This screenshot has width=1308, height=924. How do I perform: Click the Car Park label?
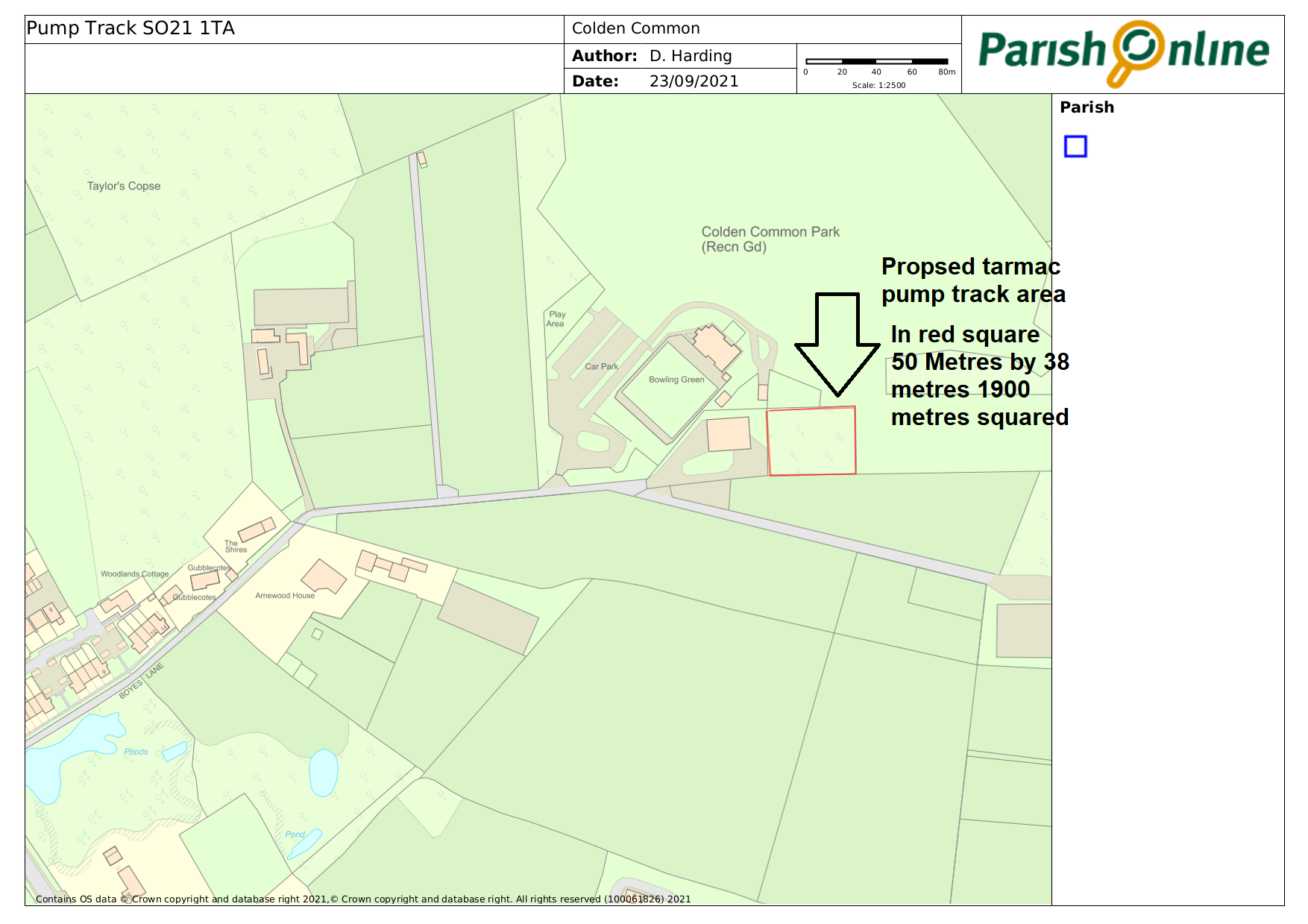(x=601, y=366)
